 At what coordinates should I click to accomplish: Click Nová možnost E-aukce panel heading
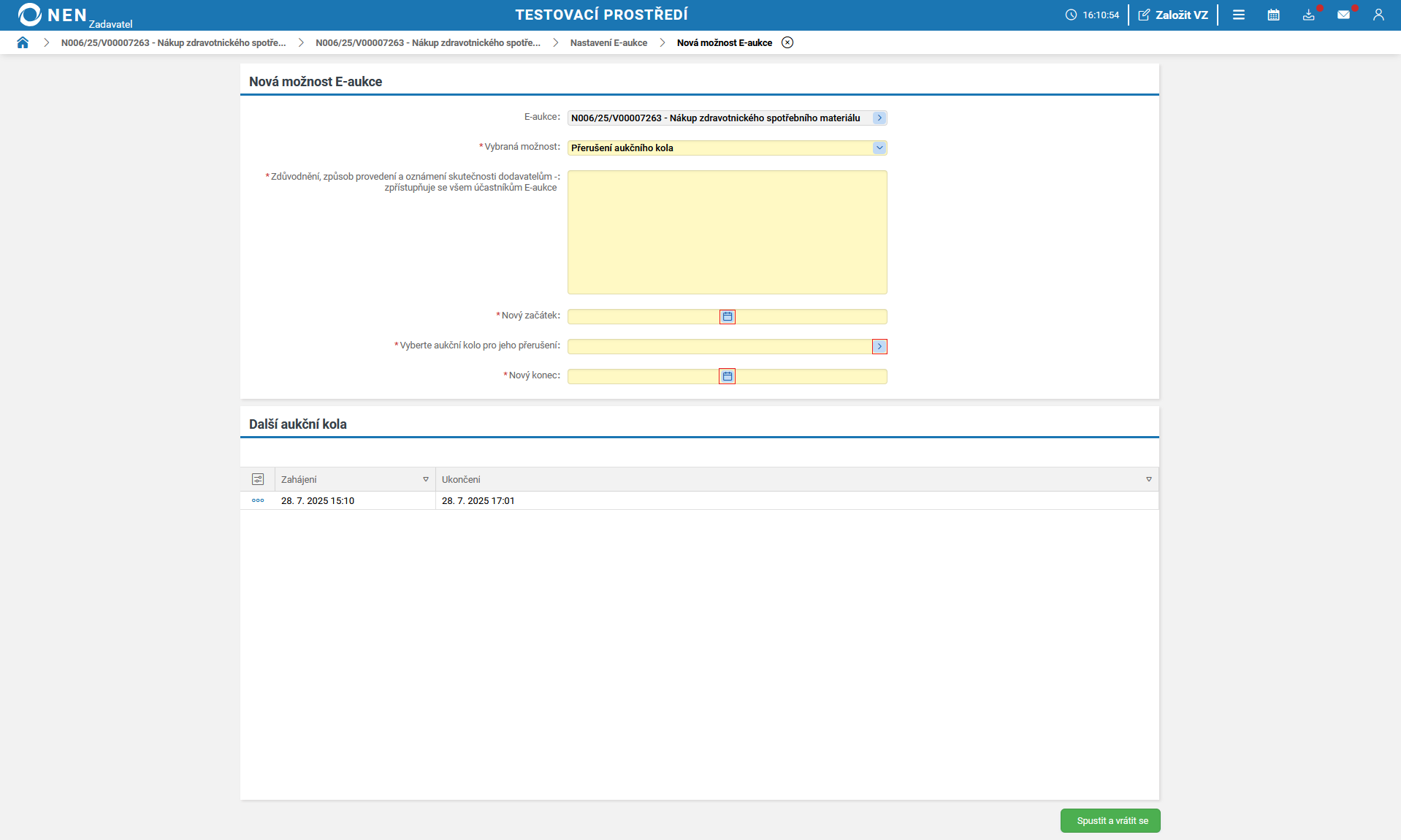316,82
